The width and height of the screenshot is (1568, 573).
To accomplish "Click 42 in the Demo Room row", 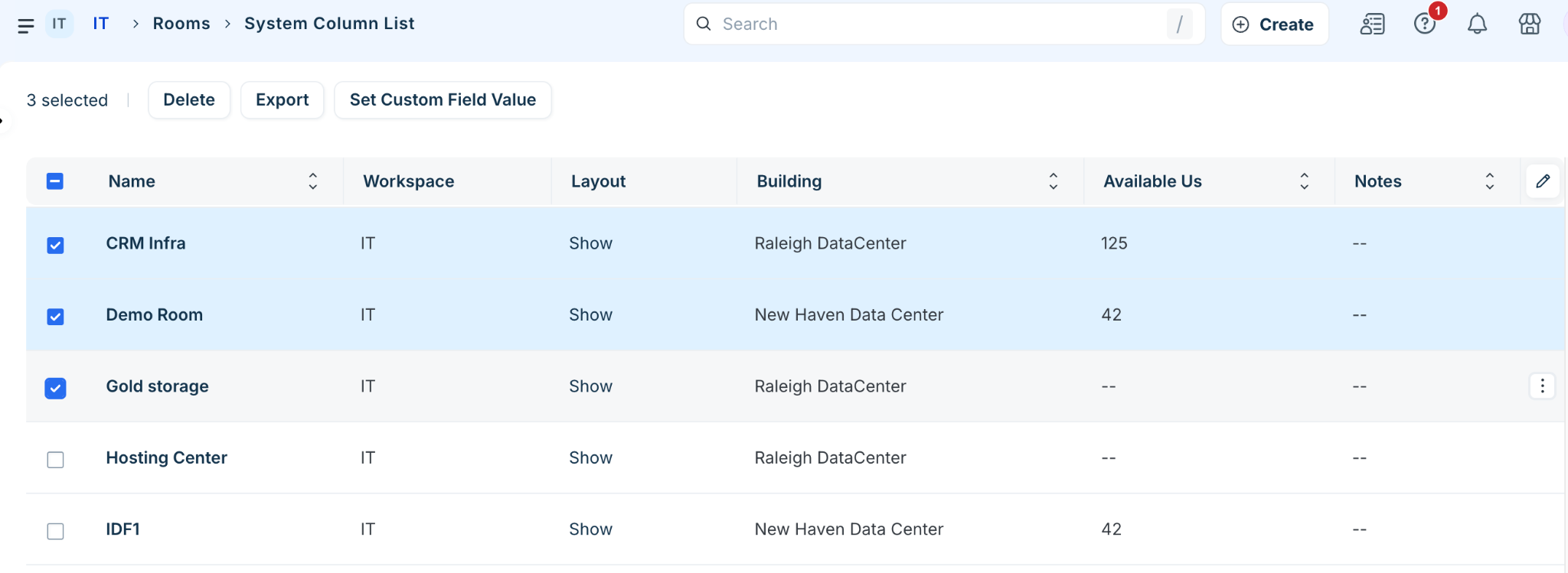I will [x=1111, y=315].
